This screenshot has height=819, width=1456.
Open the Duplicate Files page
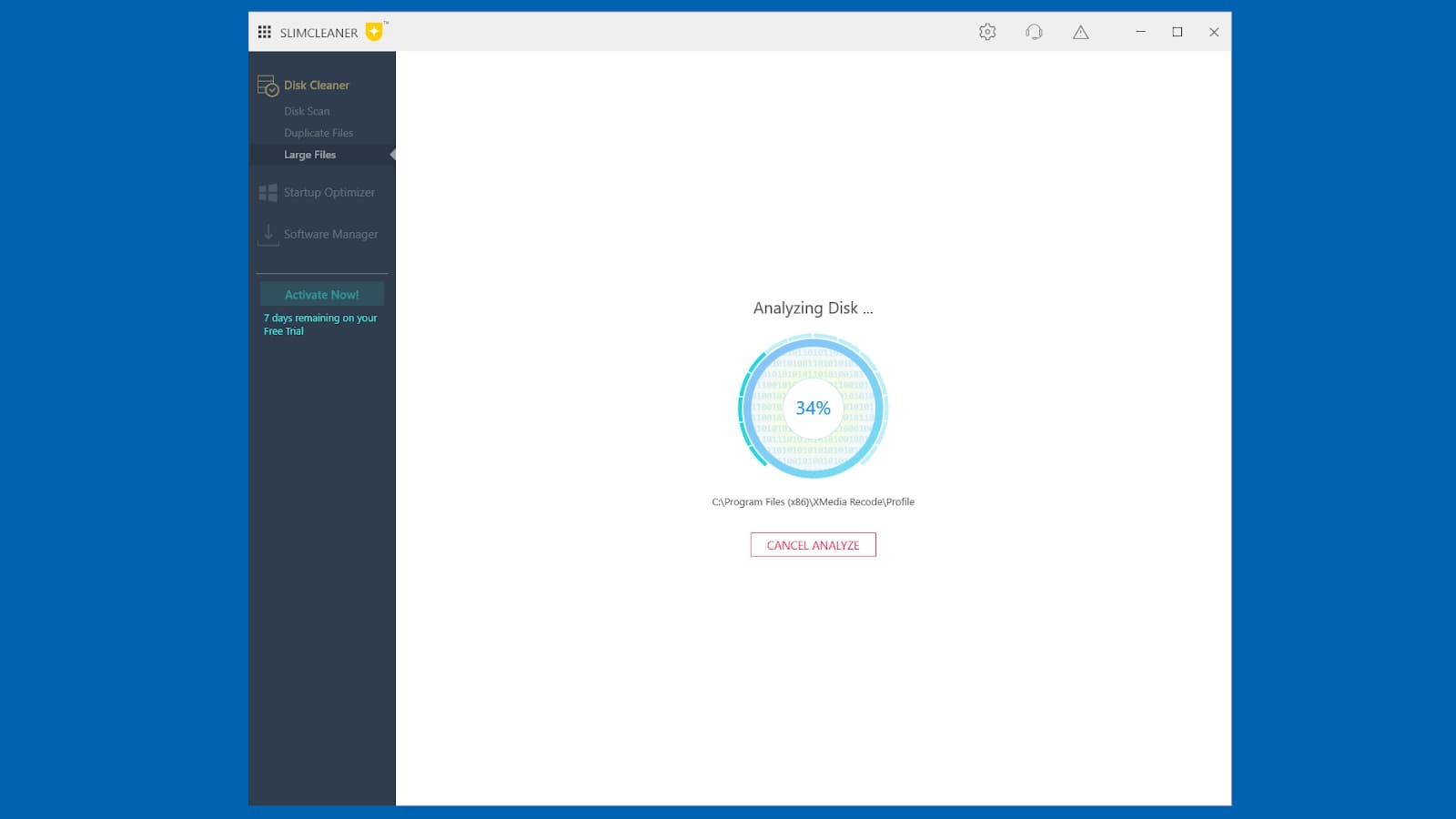(x=318, y=133)
